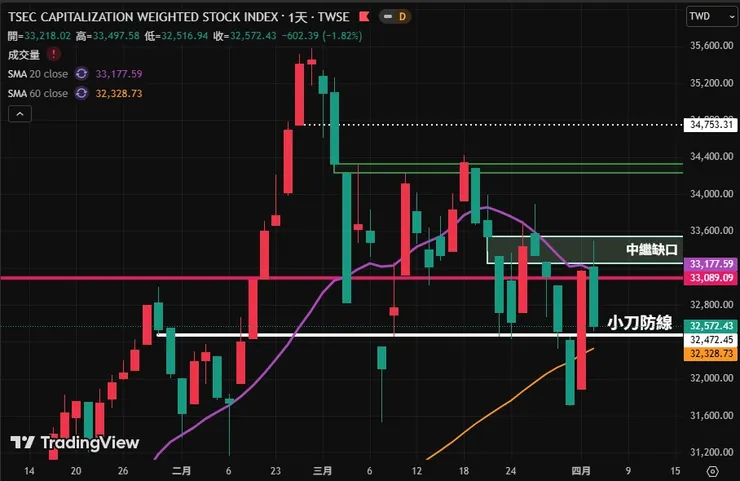
Task: Click the −602.39 (−1.82%) change value
Action: point(322,36)
